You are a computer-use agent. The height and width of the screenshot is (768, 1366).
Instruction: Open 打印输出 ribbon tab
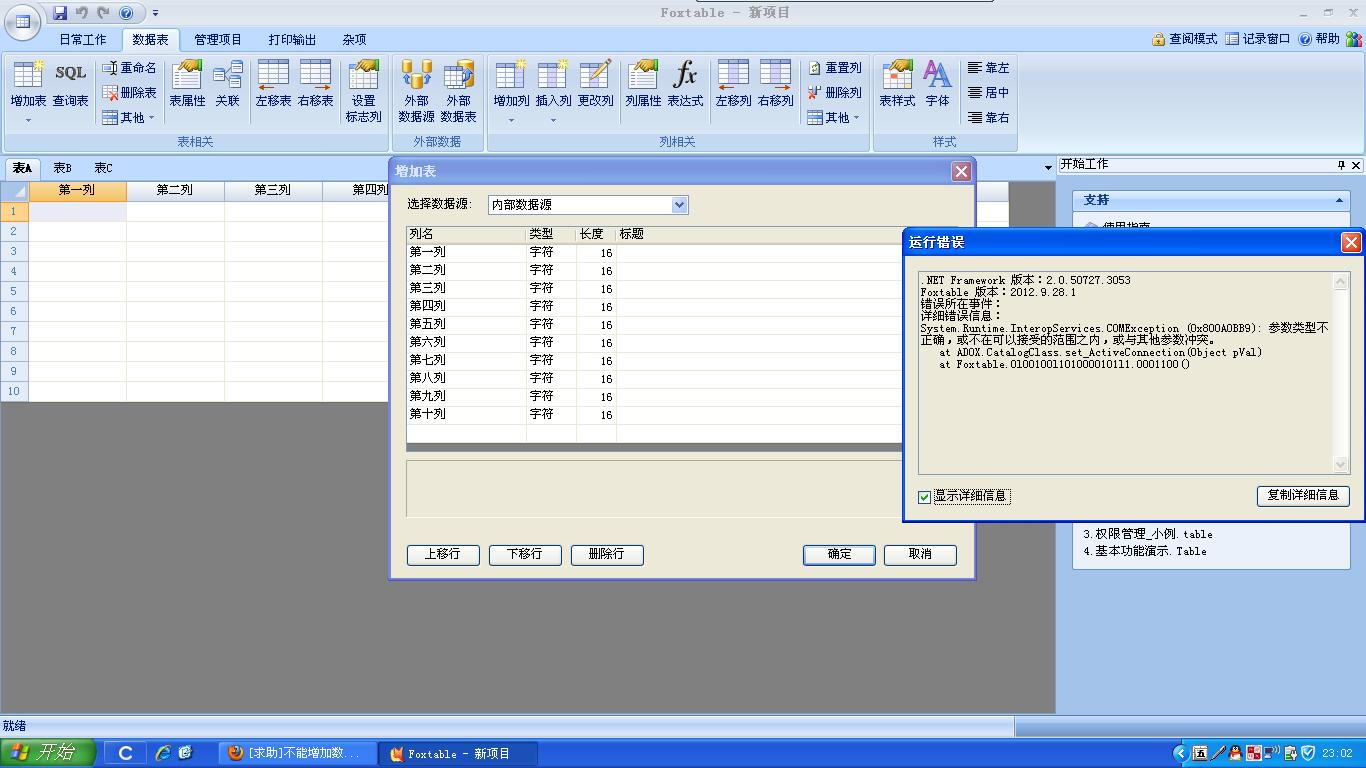click(292, 40)
